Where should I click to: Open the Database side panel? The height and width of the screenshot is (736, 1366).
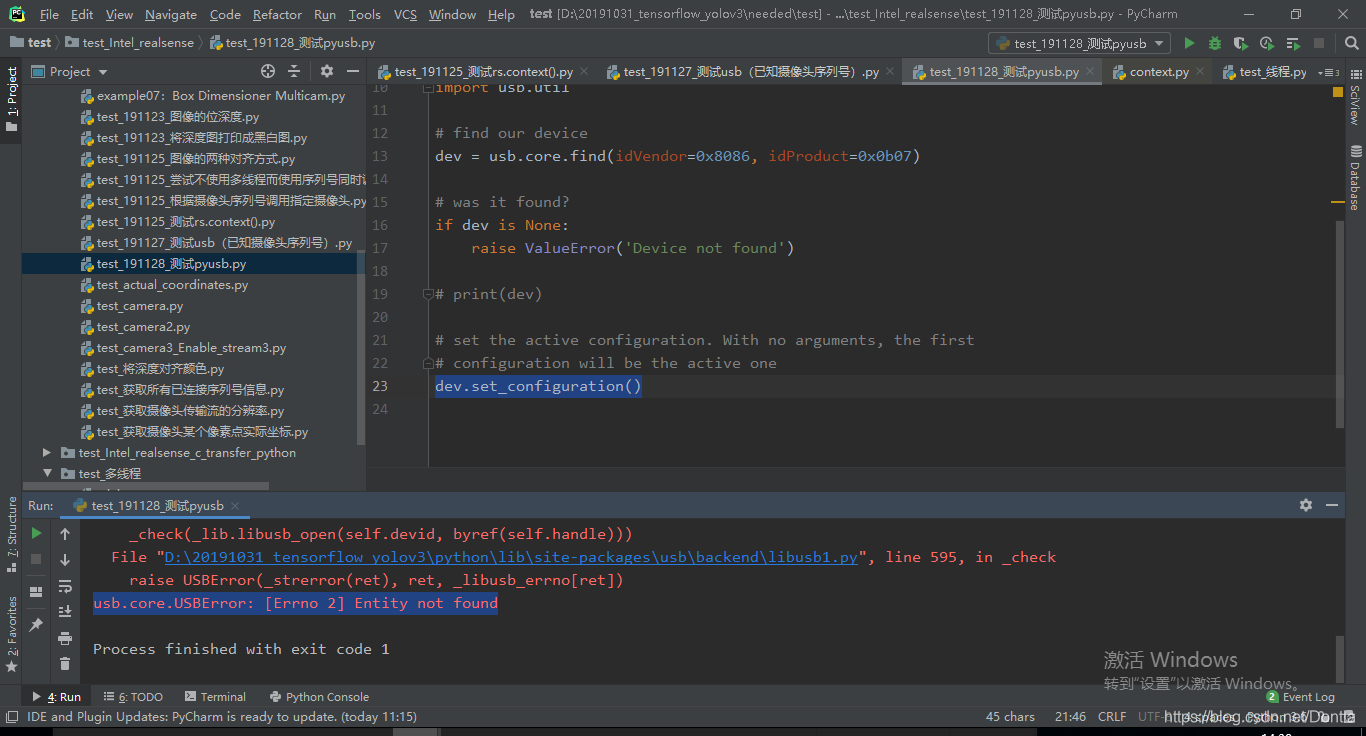[x=1355, y=178]
